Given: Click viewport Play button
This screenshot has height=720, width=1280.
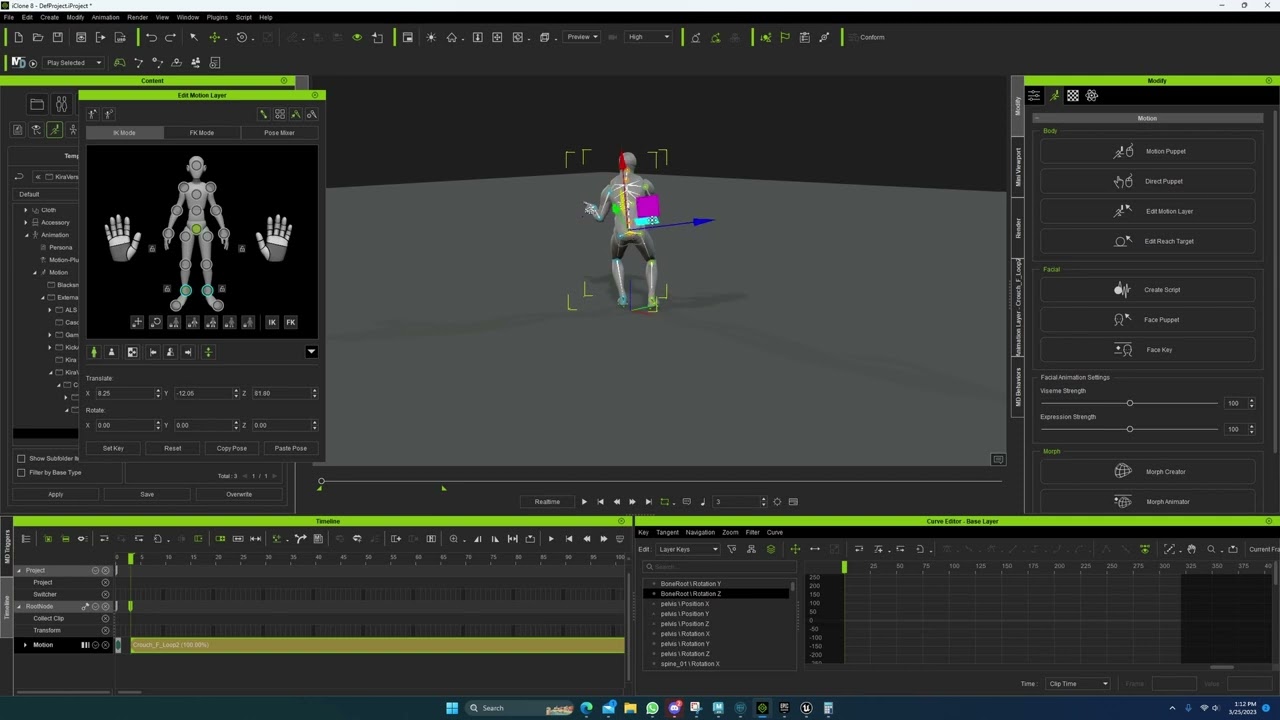Looking at the screenshot, I should click(584, 502).
